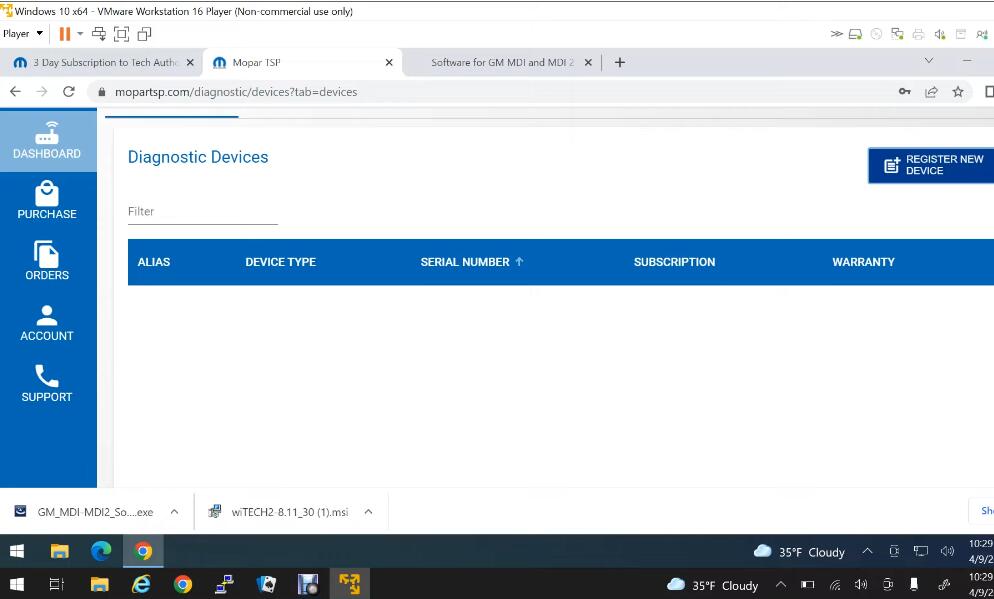Viewport: 994px width, 599px height.
Task: Launch Internet Explorer from the host taskbar
Action: 141,584
